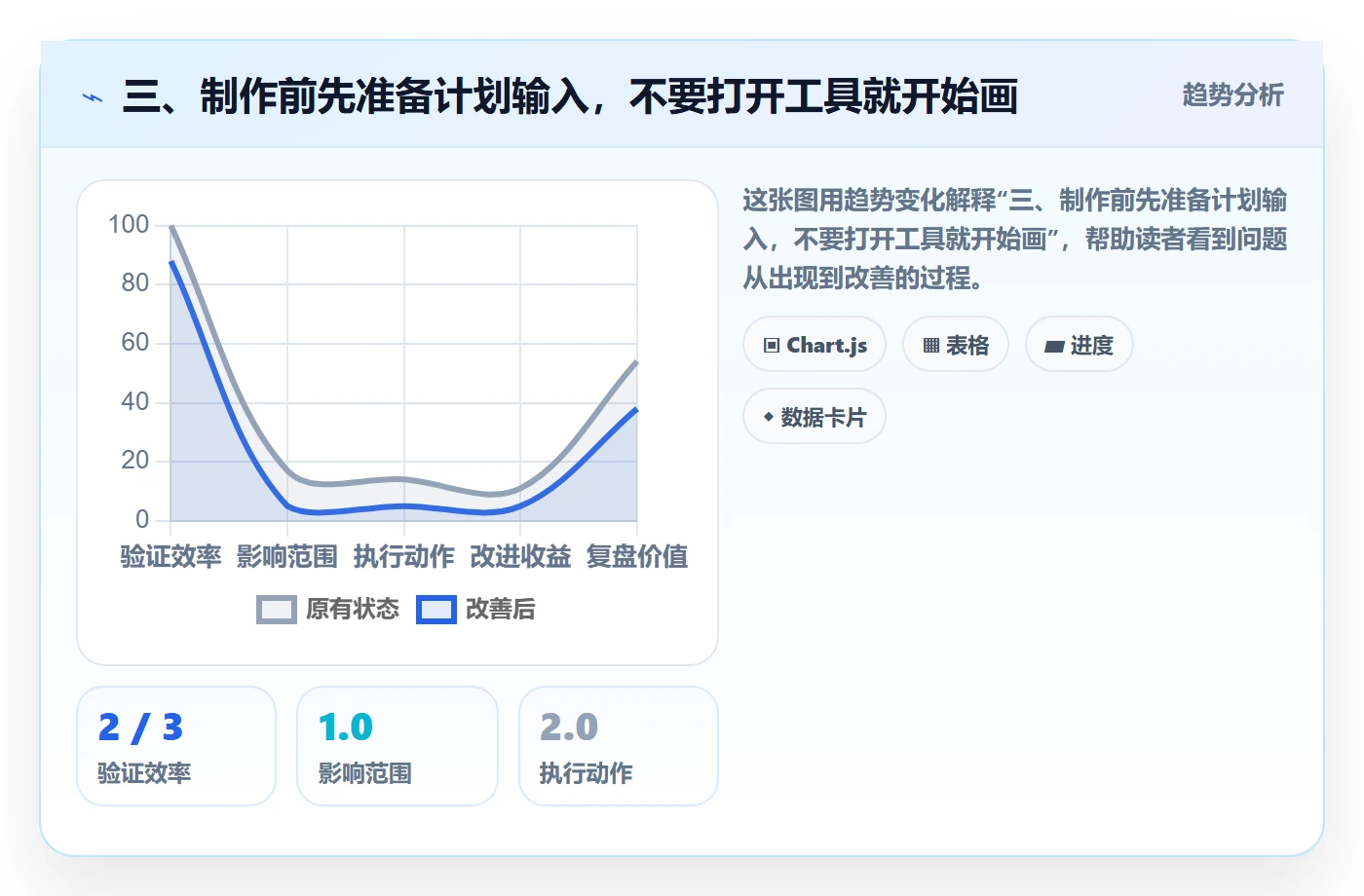
Task: Click the 执行动作 x-axis label on the chart
Action: [x=404, y=557]
